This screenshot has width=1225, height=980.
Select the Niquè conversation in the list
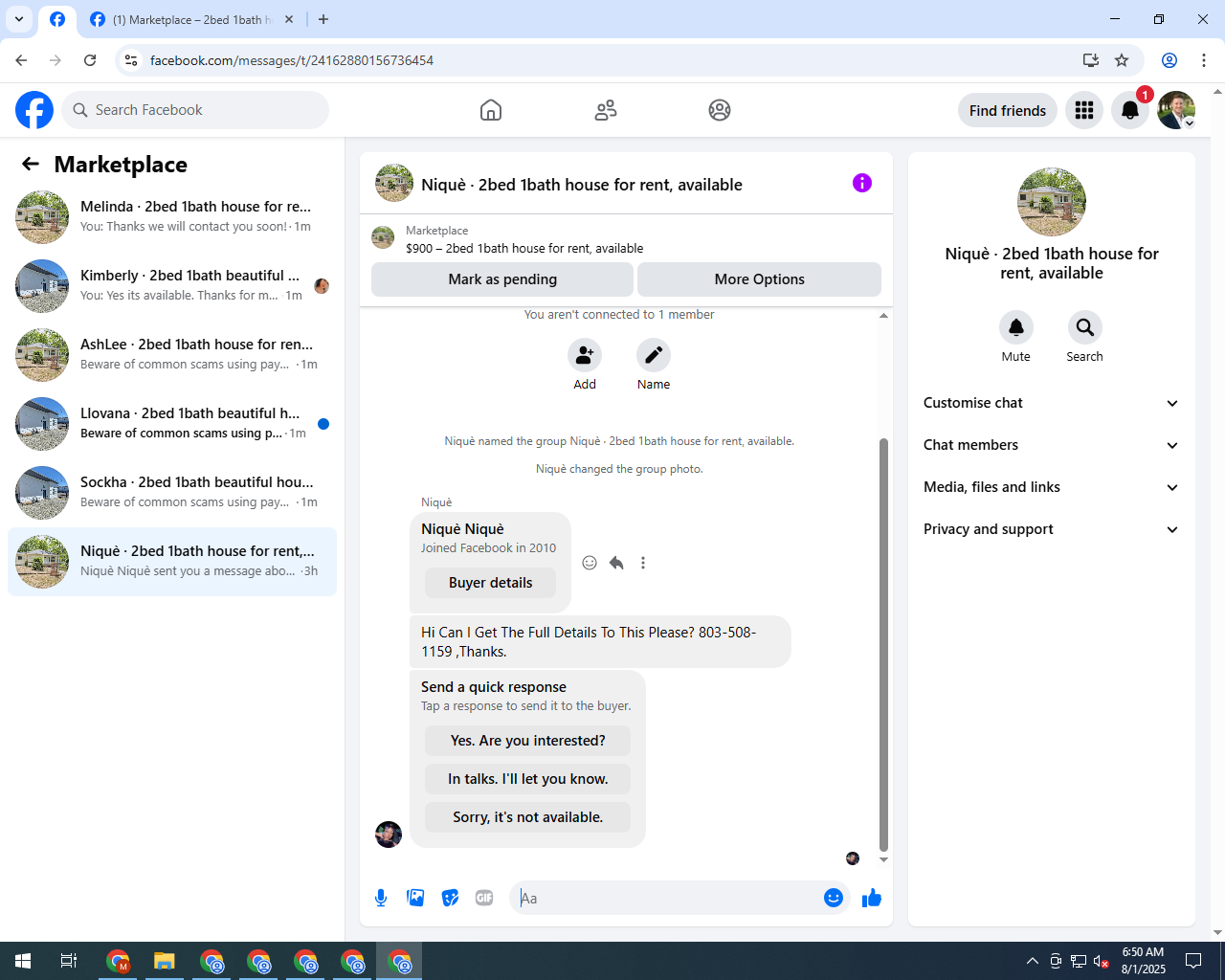click(x=172, y=562)
